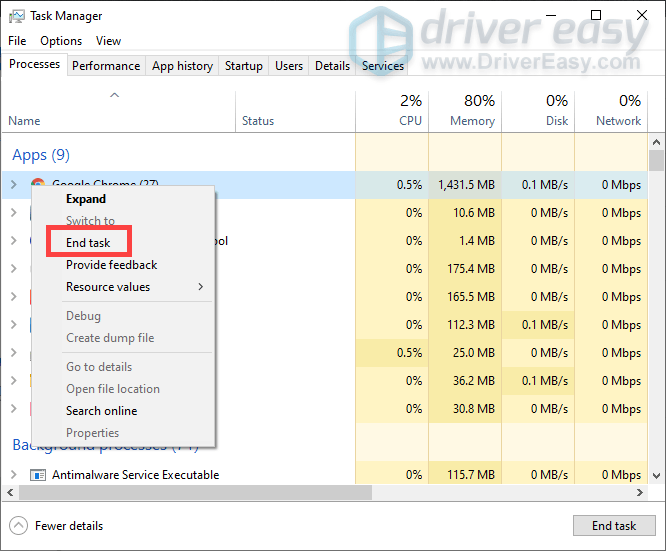Open the View menu
This screenshot has width=666, height=551.
(x=108, y=41)
